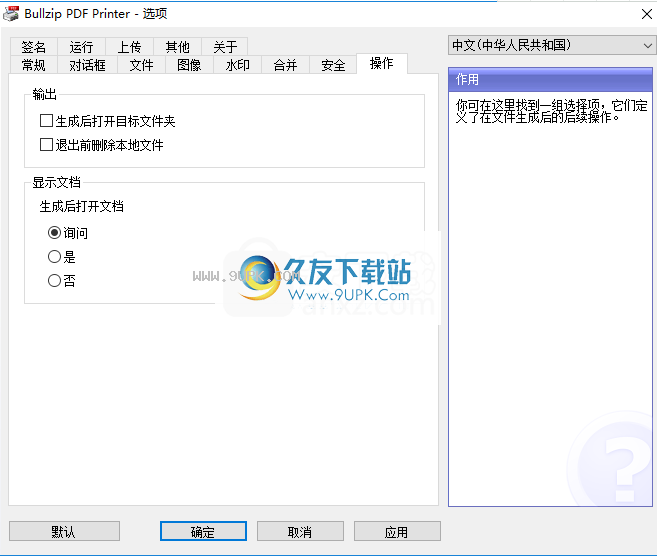Switch to the 图像 tab
Viewport: 657px width, 557px height.
[189, 65]
